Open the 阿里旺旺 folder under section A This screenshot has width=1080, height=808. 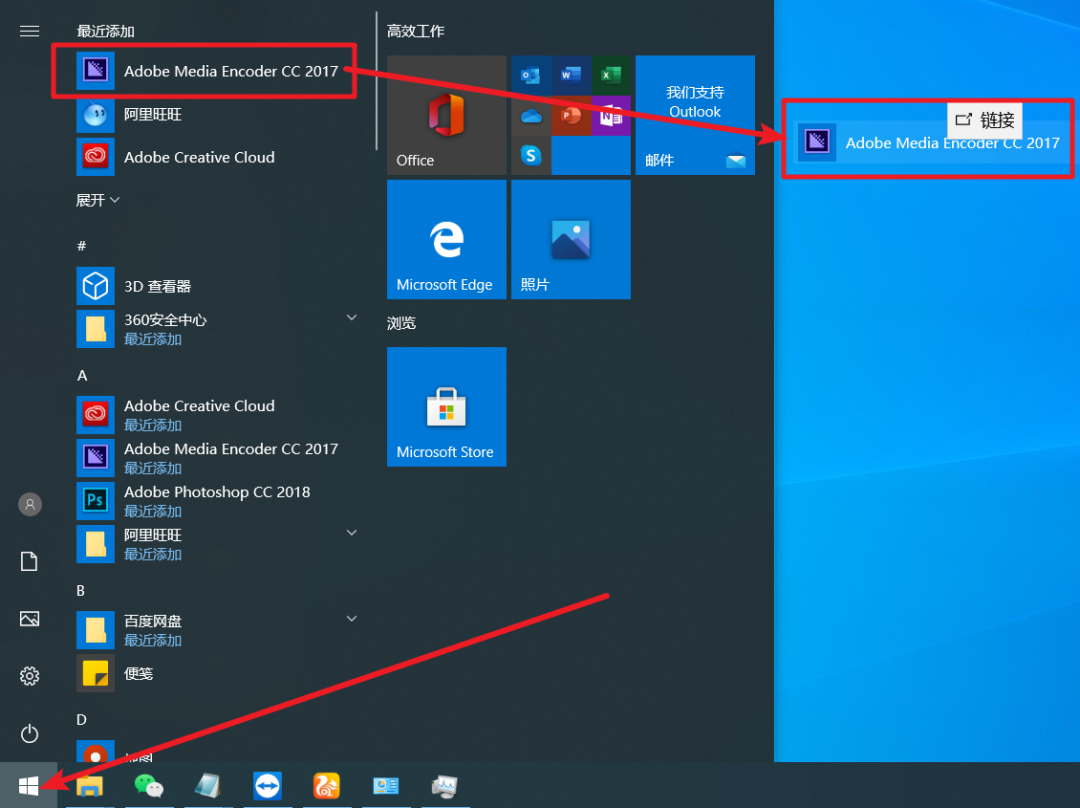click(217, 543)
